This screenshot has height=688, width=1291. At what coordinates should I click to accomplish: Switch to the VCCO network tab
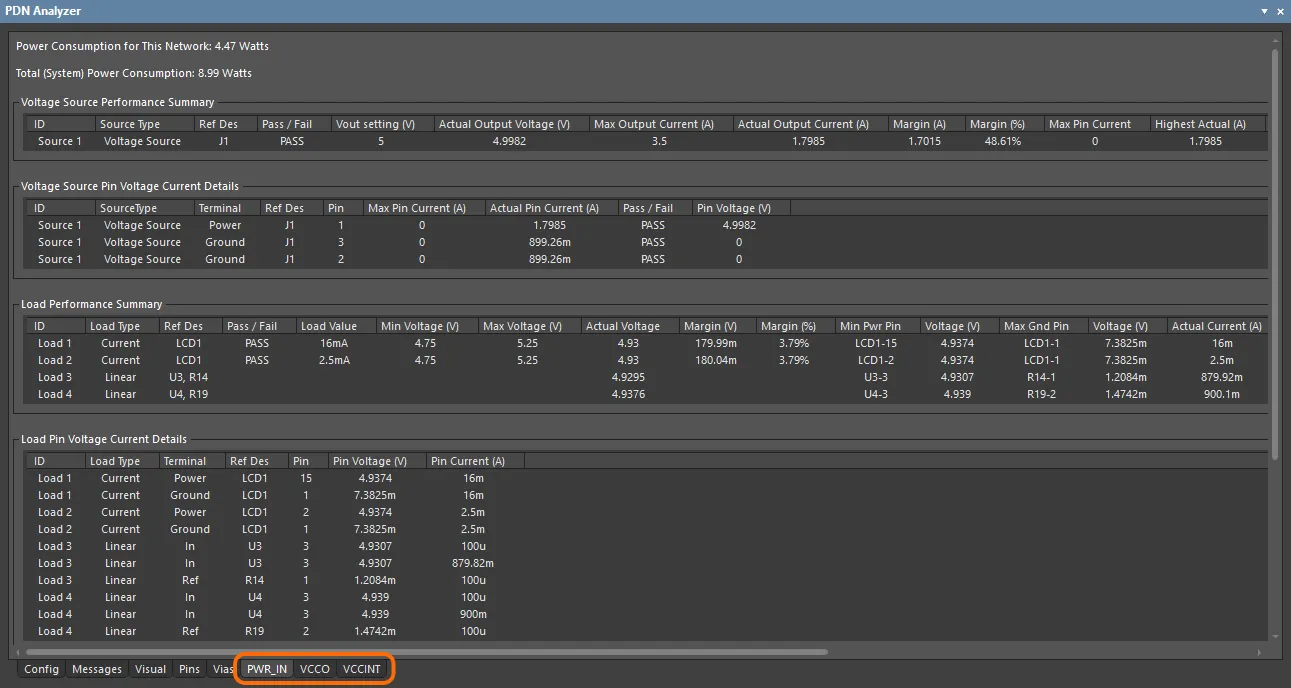(315, 669)
